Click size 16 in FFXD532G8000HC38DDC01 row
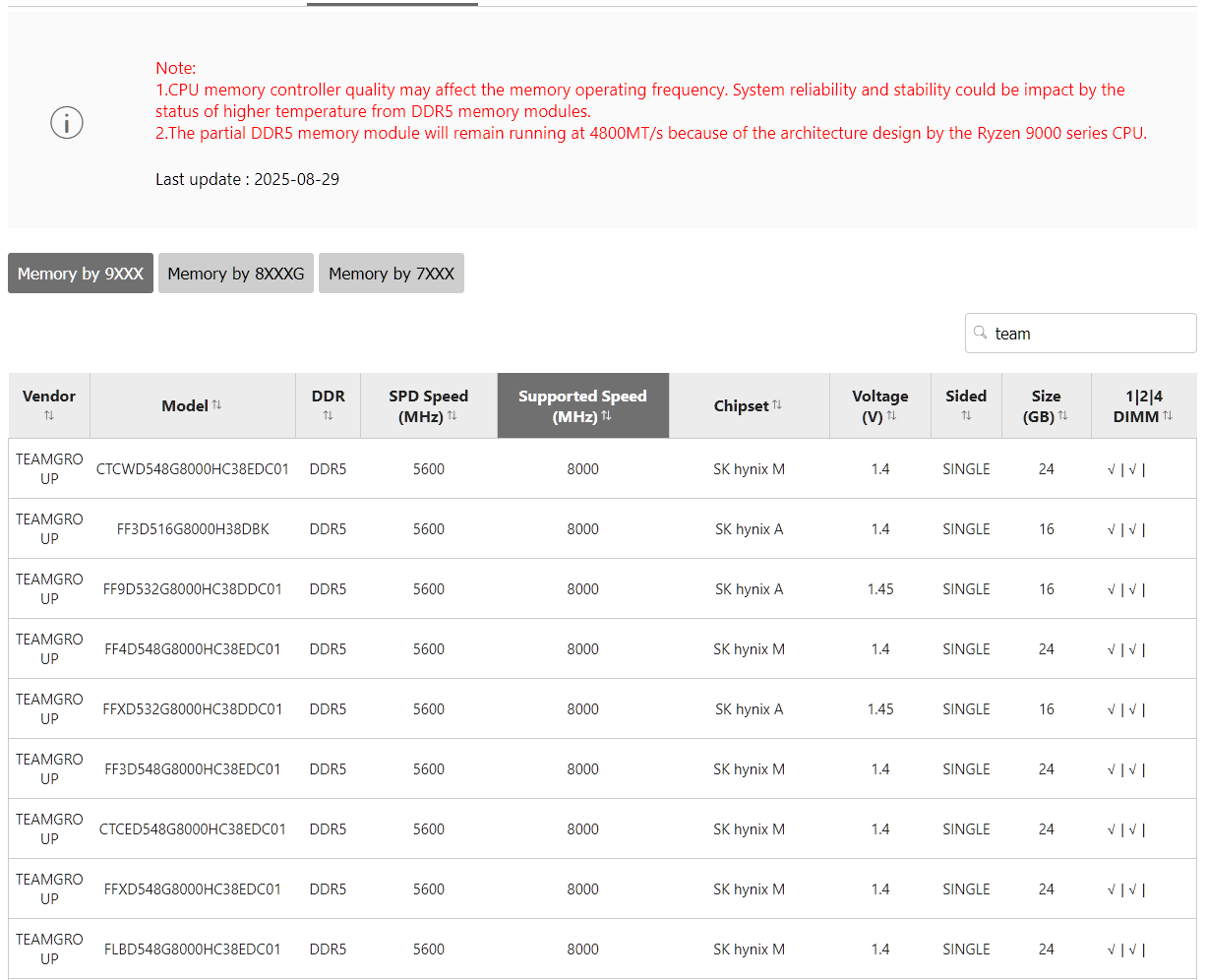Image resolution: width=1207 pixels, height=980 pixels. [x=1047, y=709]
